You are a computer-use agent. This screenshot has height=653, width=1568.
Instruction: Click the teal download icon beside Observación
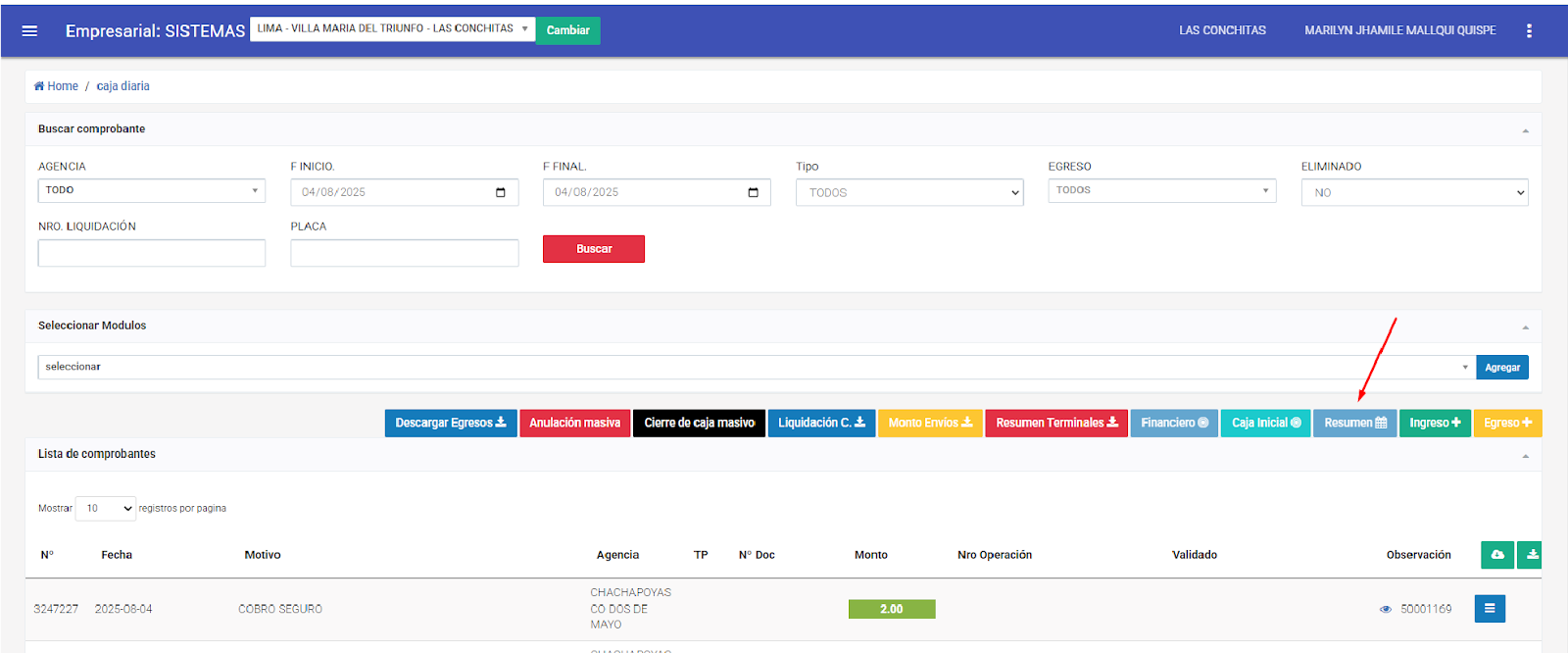[x=1531, y=555]
